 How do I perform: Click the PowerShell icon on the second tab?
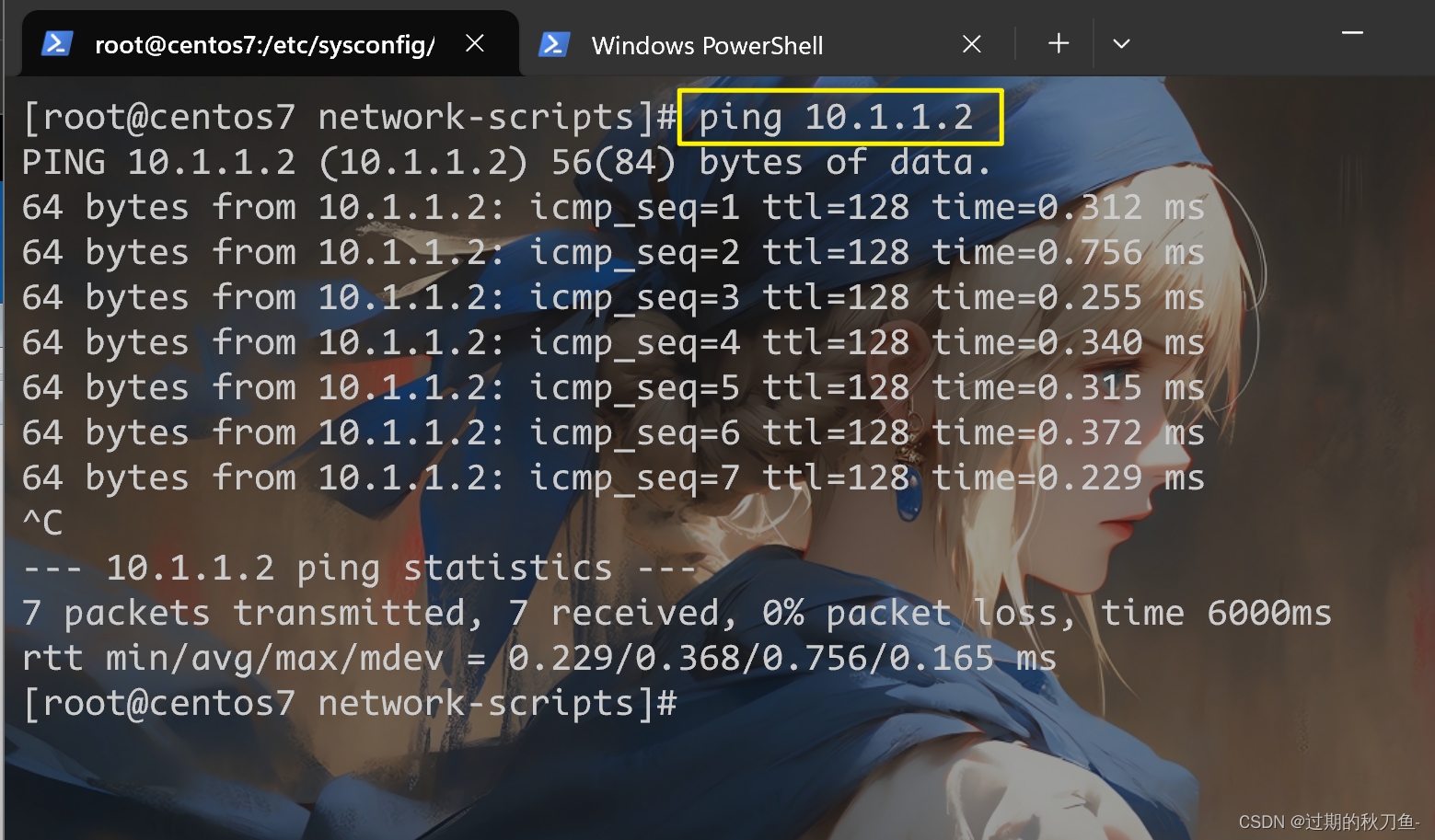point(554,44)
